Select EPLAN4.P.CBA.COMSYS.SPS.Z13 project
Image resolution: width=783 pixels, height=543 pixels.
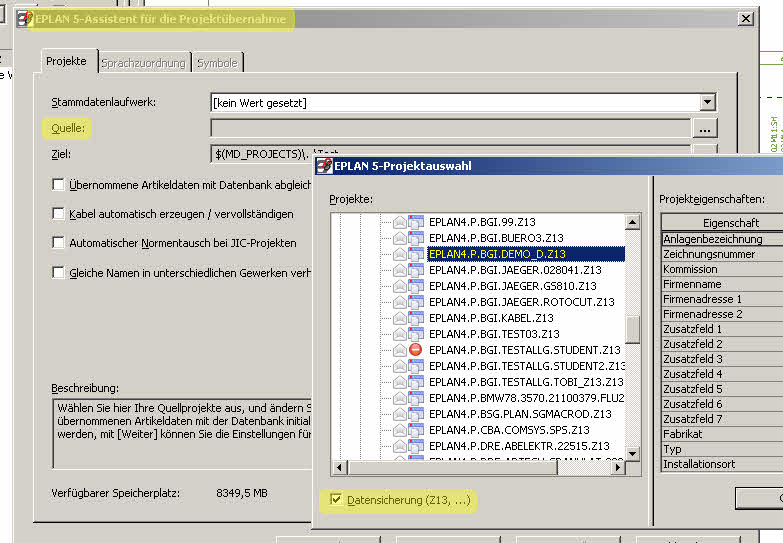click(x=509, y=430)
